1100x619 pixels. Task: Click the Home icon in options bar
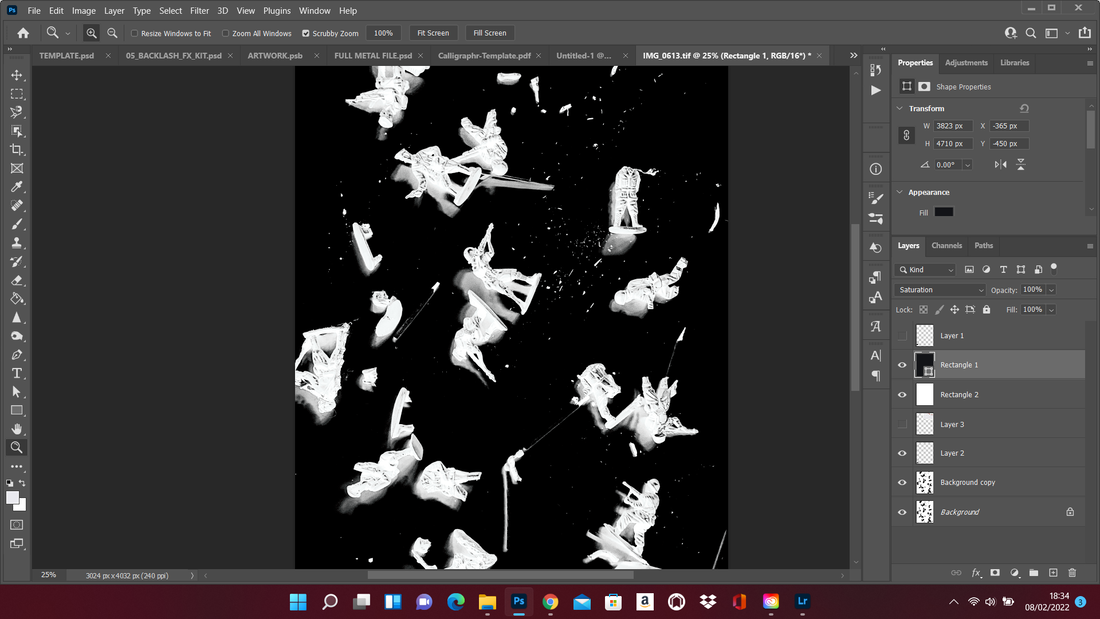(x=23, y=33)
